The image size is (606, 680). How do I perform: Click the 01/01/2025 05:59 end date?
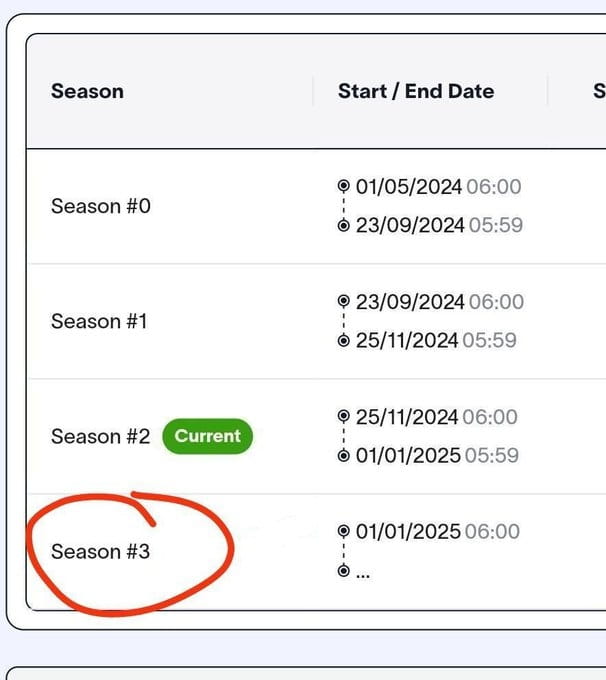click(x=437, y=455)
